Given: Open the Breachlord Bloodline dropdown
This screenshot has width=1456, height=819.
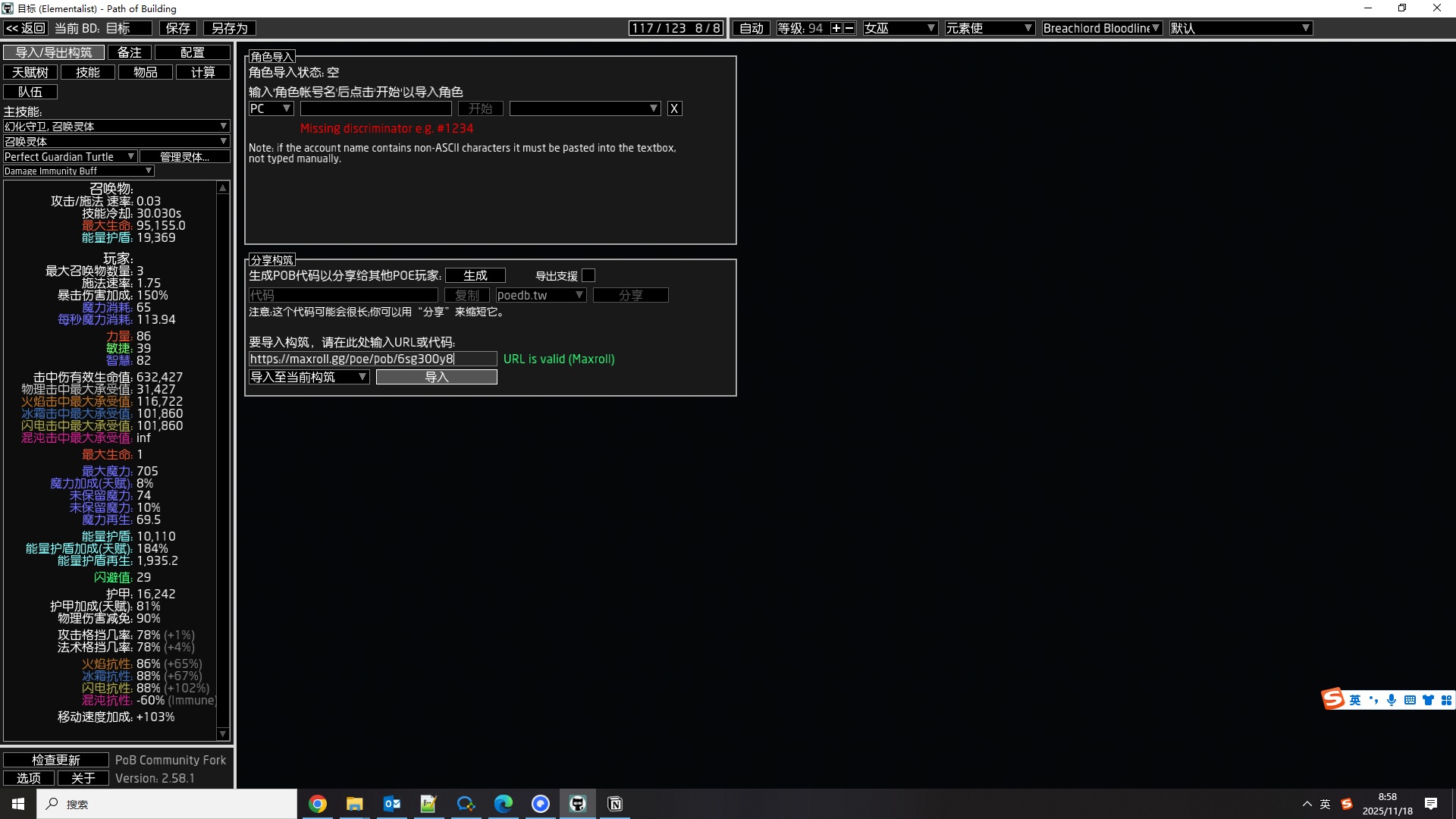Looking at the screenshot, I should [x=1102, y=28].
